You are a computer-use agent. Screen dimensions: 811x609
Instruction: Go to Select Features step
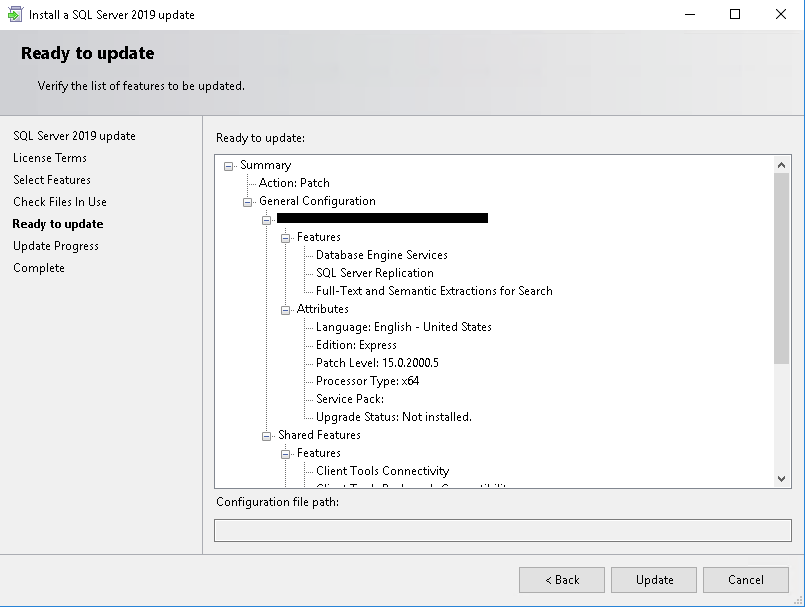click(x=52, y=180)
